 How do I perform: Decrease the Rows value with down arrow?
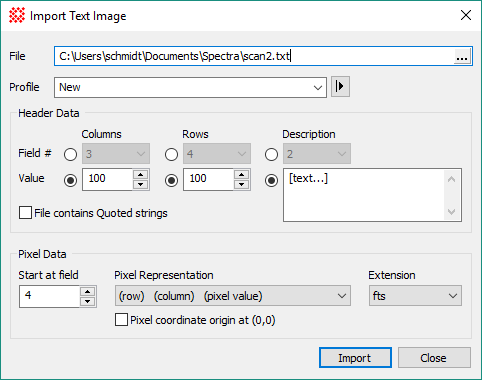[x=241, y=184]
